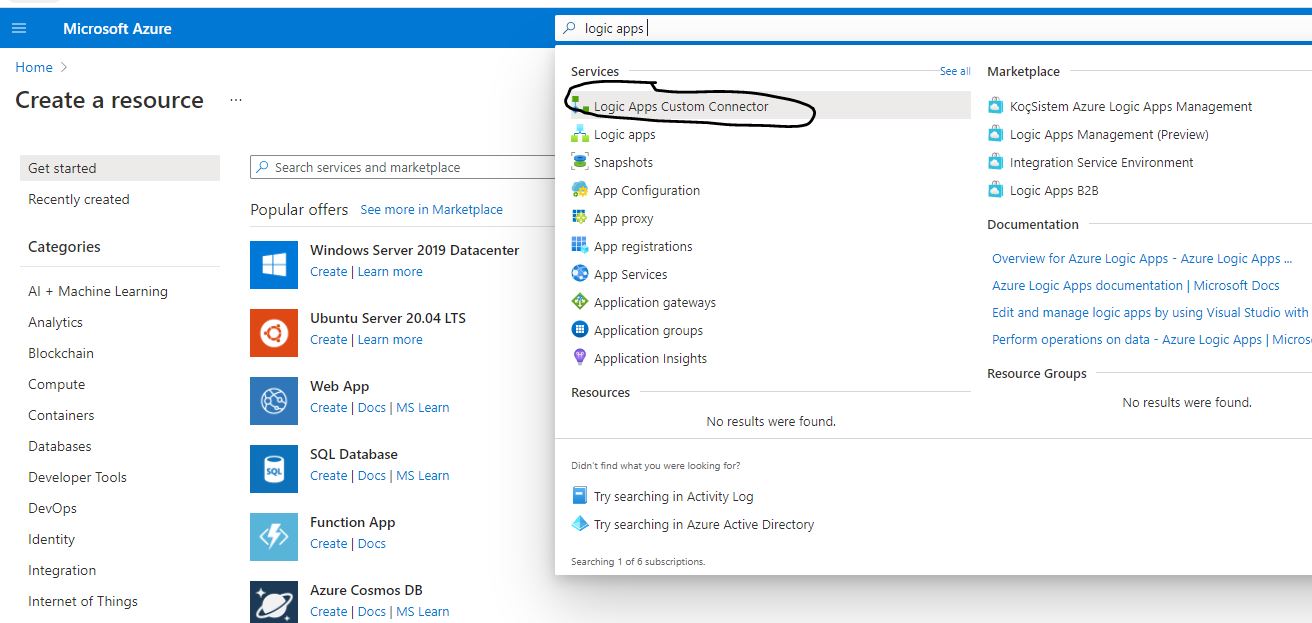
Task: Click the Application gateways icon
Action: click(581, 301)
